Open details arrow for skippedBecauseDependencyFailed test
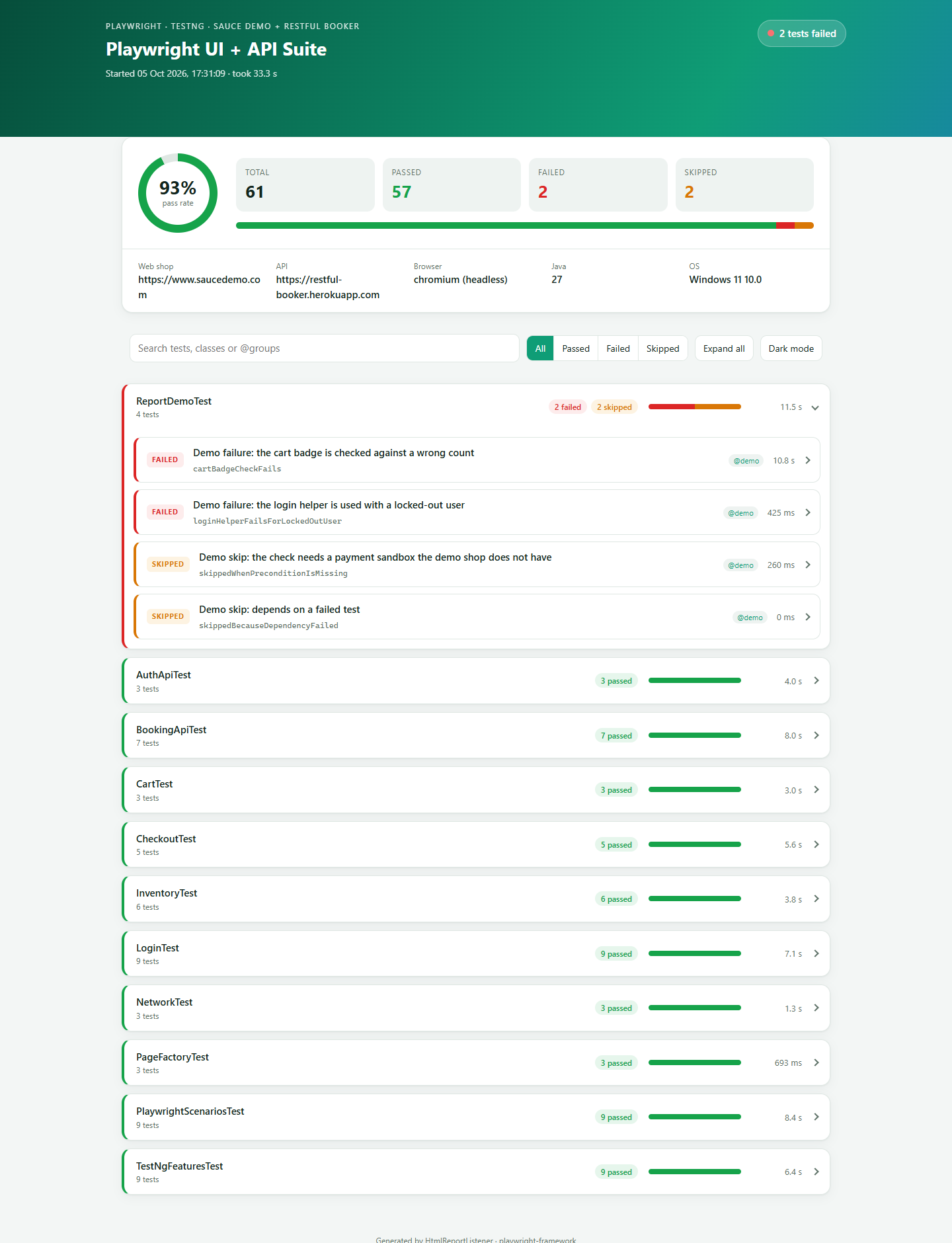The width and height of the screenshot is (952, 1243). (808, 617)
